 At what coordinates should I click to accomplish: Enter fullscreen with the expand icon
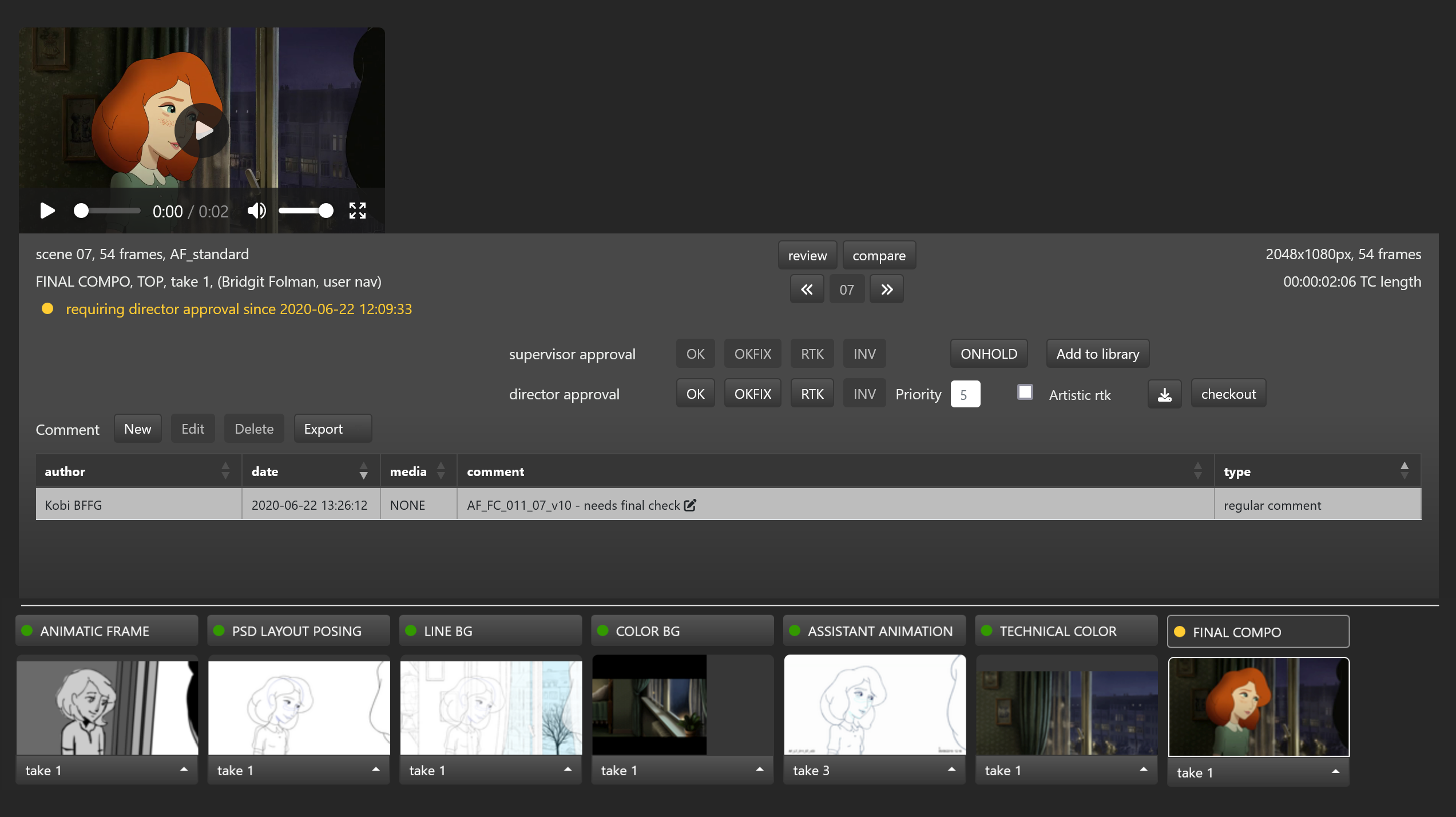tap(358, 211)
